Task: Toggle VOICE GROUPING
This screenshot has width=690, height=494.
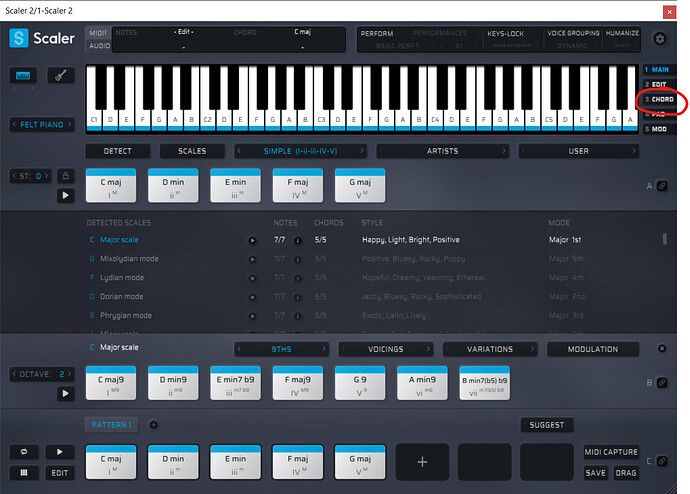Action: (x=573, y=33)
